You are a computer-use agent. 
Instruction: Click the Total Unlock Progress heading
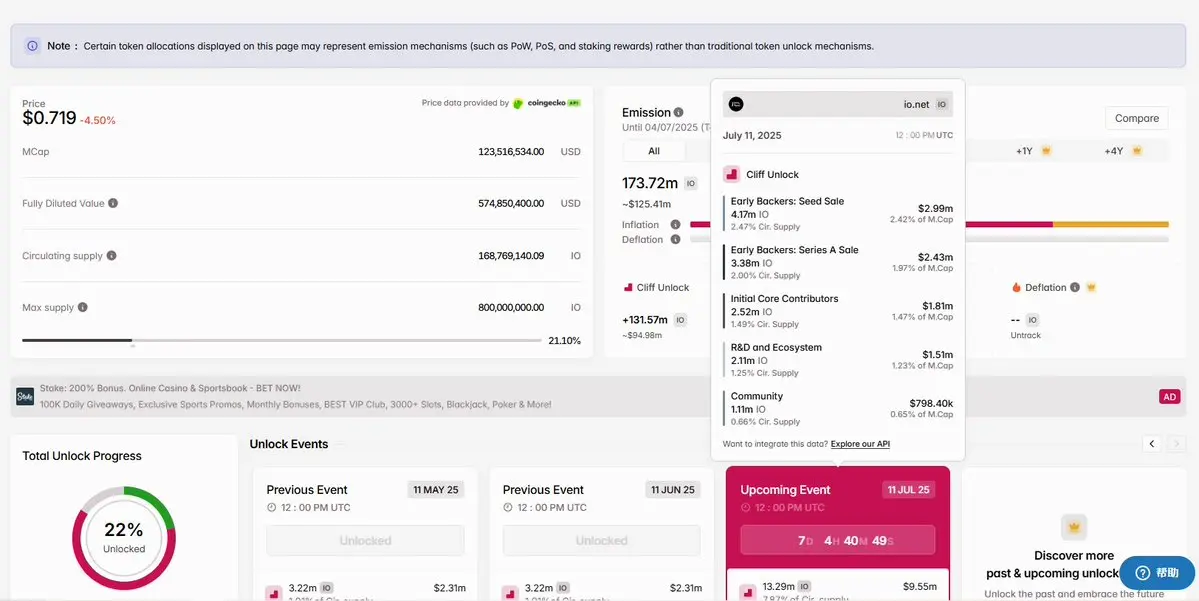click(x=82, y=456)
